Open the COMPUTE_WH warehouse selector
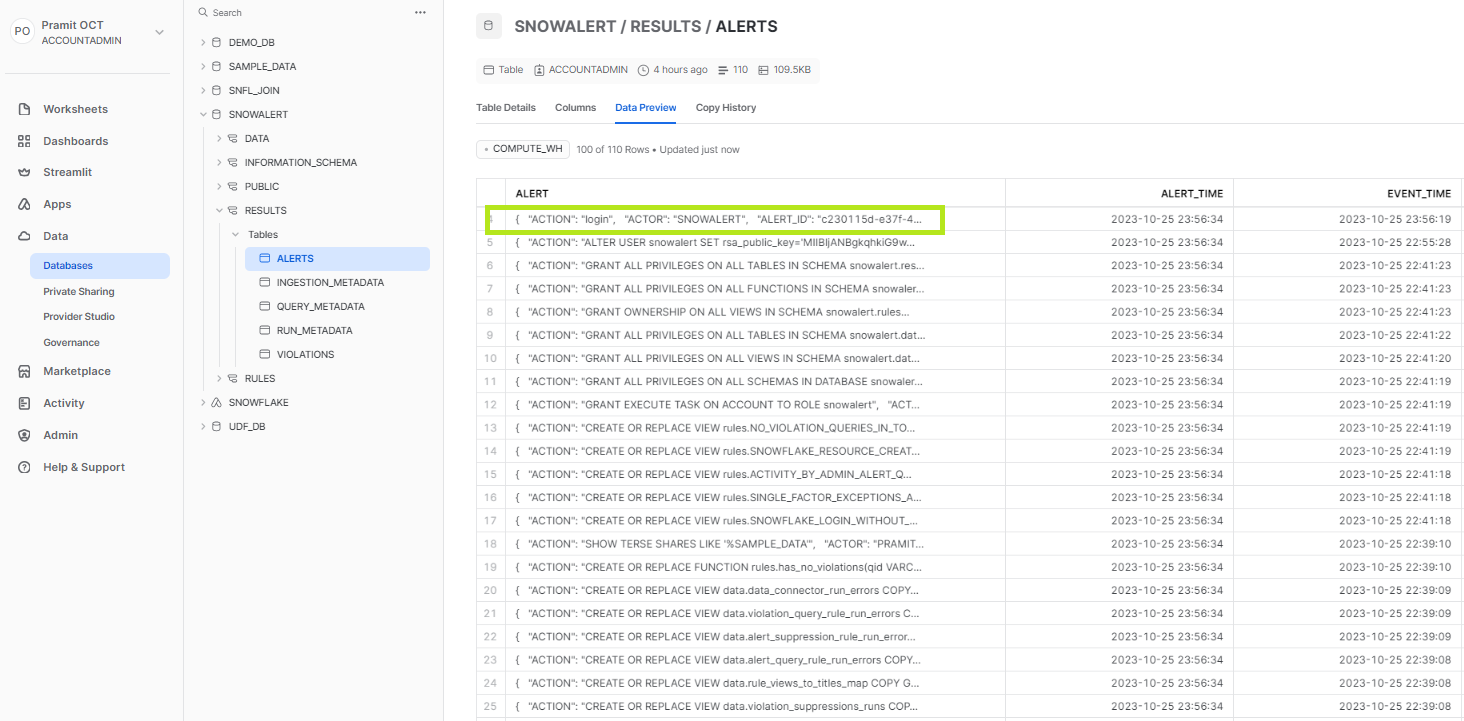Viewport: 1464px width, 721px height. coord(522,147)
